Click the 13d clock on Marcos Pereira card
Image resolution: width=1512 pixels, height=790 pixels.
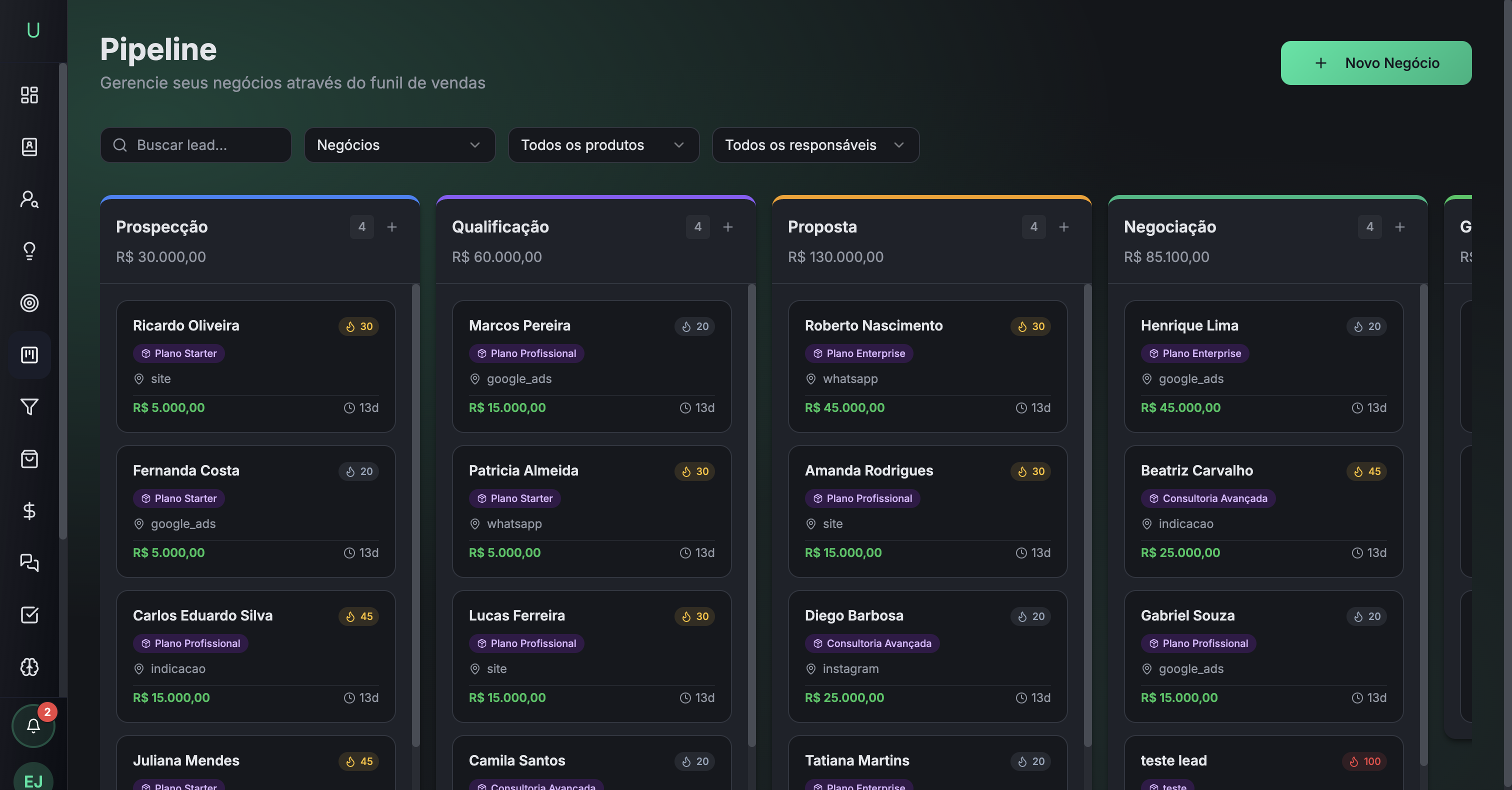pyautogui.click(x=696, y=408)
